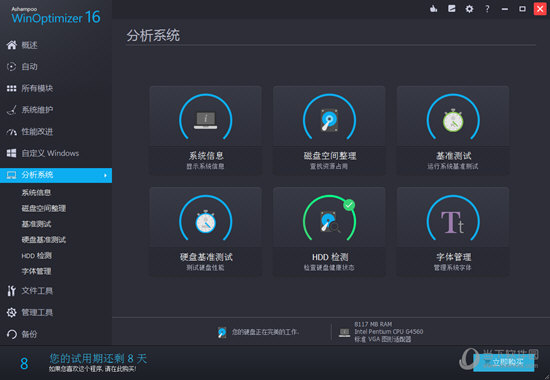Collapse 分析系统 submenu arrow
Image resolution: width=550 pixels, height=380 pixels.
click(105, 175)
